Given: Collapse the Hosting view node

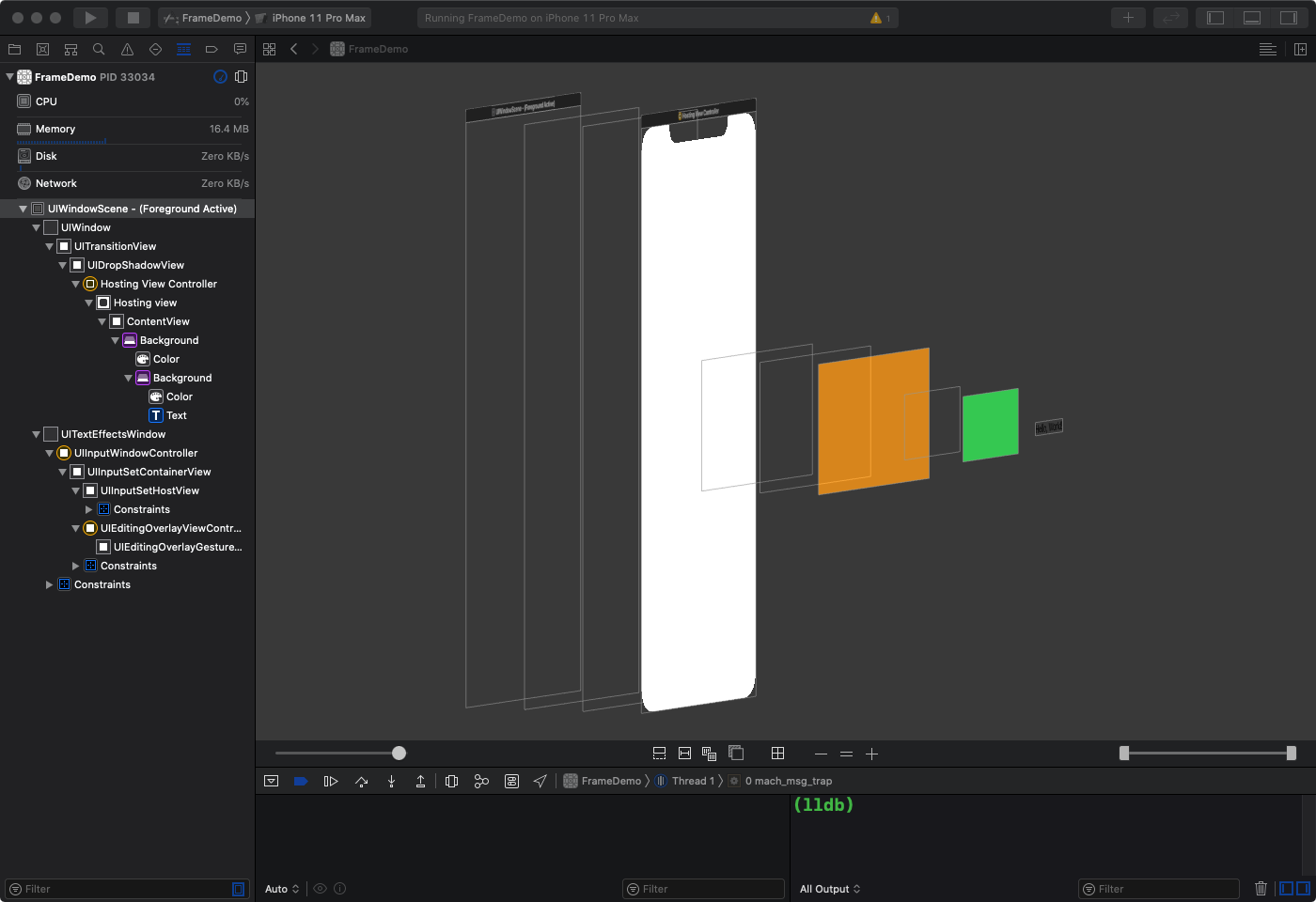Looking at the screenshot, I should point(88,303).
